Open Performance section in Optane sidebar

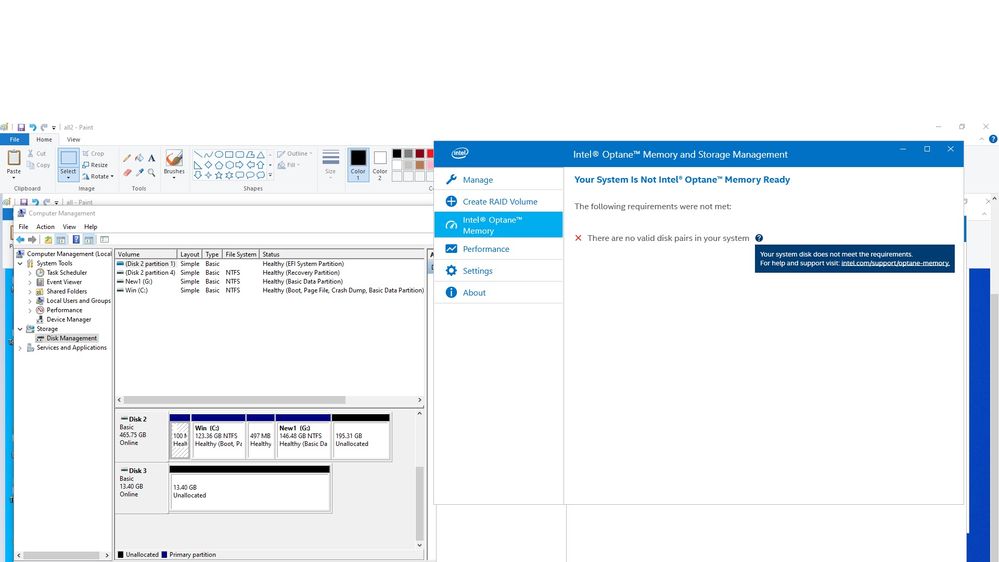point(498,249)
